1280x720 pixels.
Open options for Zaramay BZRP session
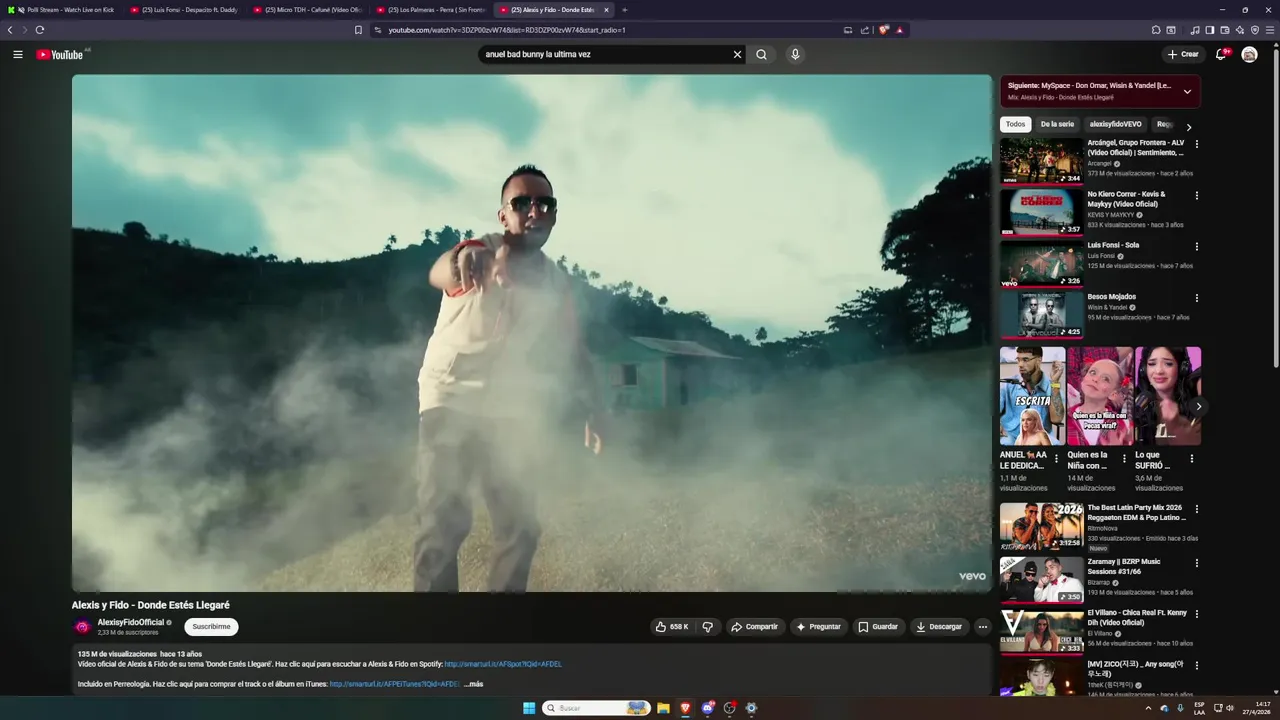click(x=1196, y=563)
